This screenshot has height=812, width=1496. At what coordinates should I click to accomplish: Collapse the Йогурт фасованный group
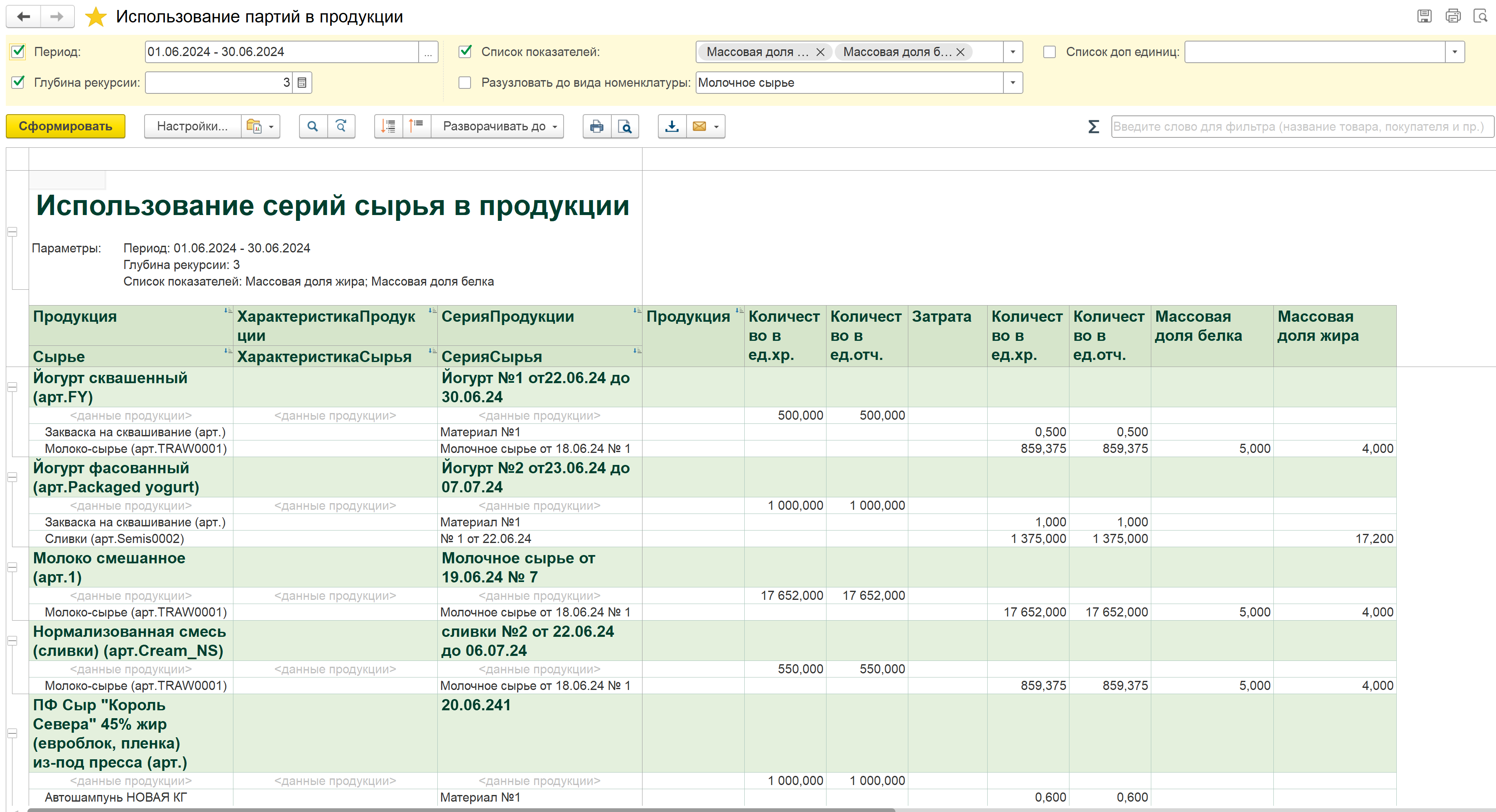tap(12, 477)
